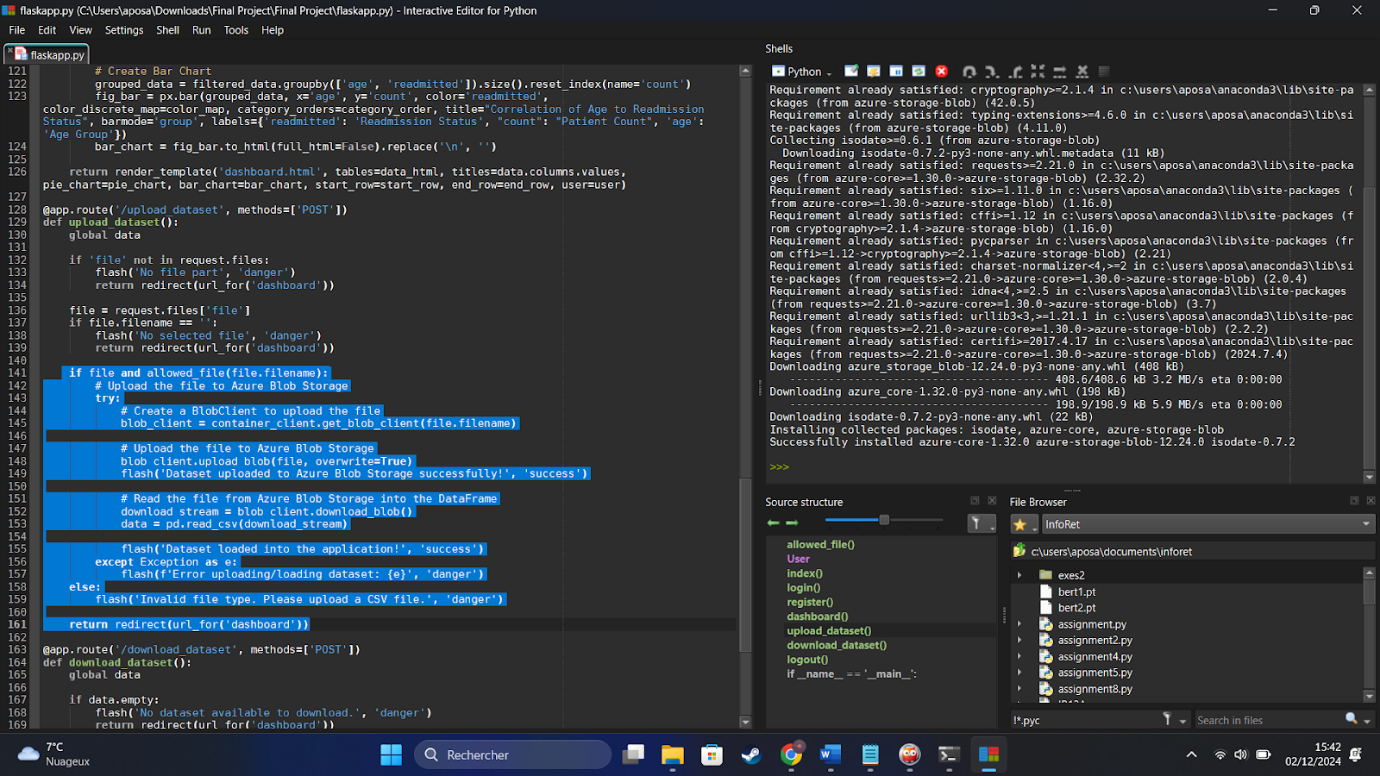This screenshot has height=776, width=1380.
Task: Click the pause shell icon
Action: [896, 72]
